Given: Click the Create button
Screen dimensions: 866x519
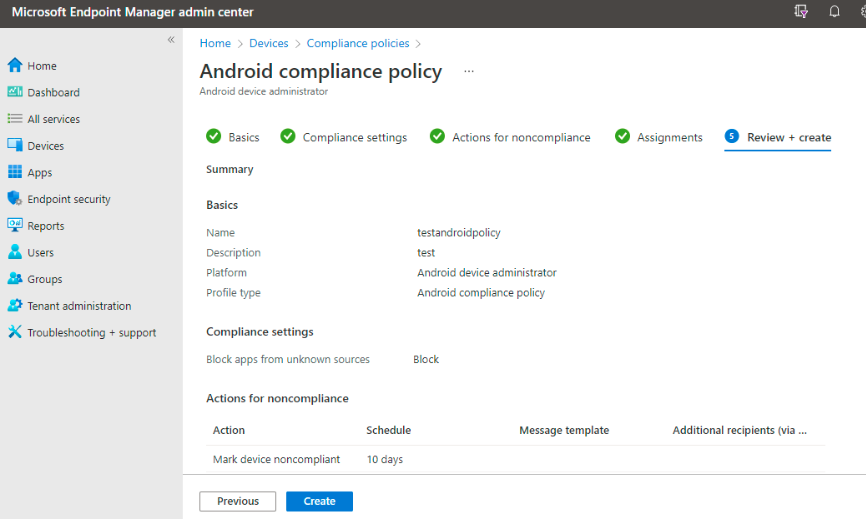Looking at the screenshot, I should [319, 501].
